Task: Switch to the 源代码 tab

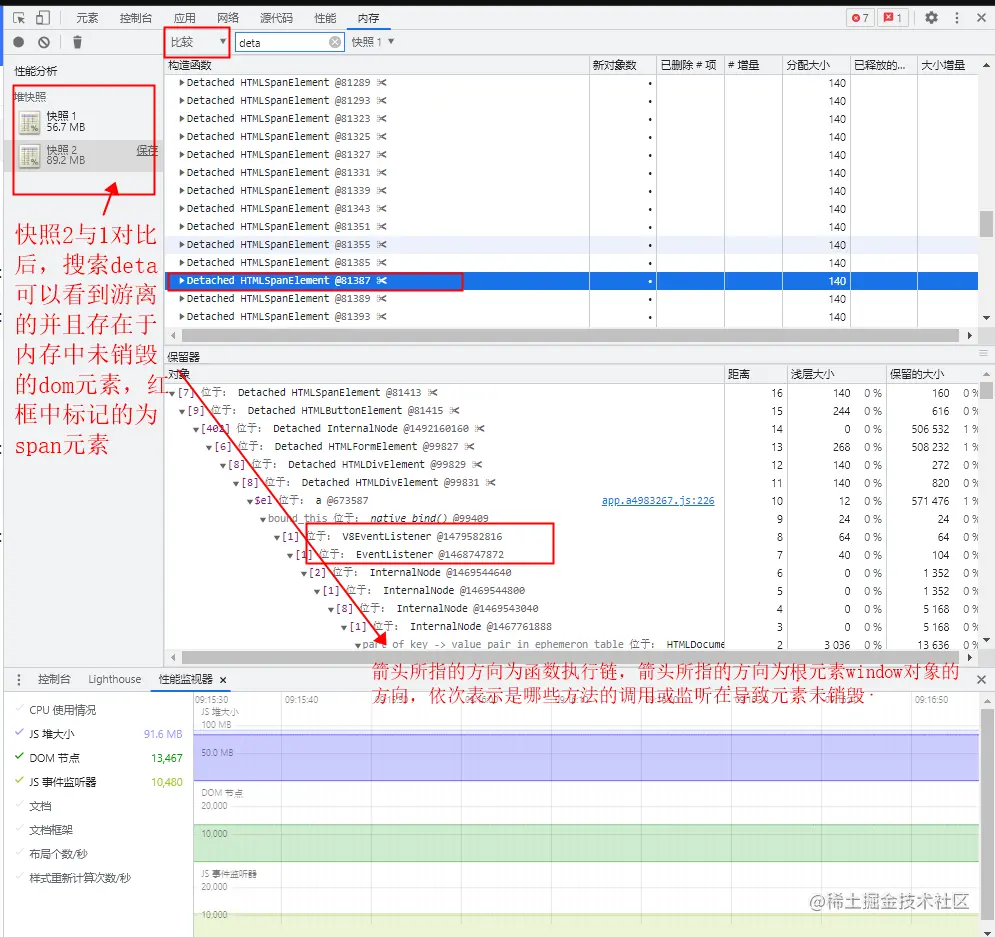Action: point(277,18)
